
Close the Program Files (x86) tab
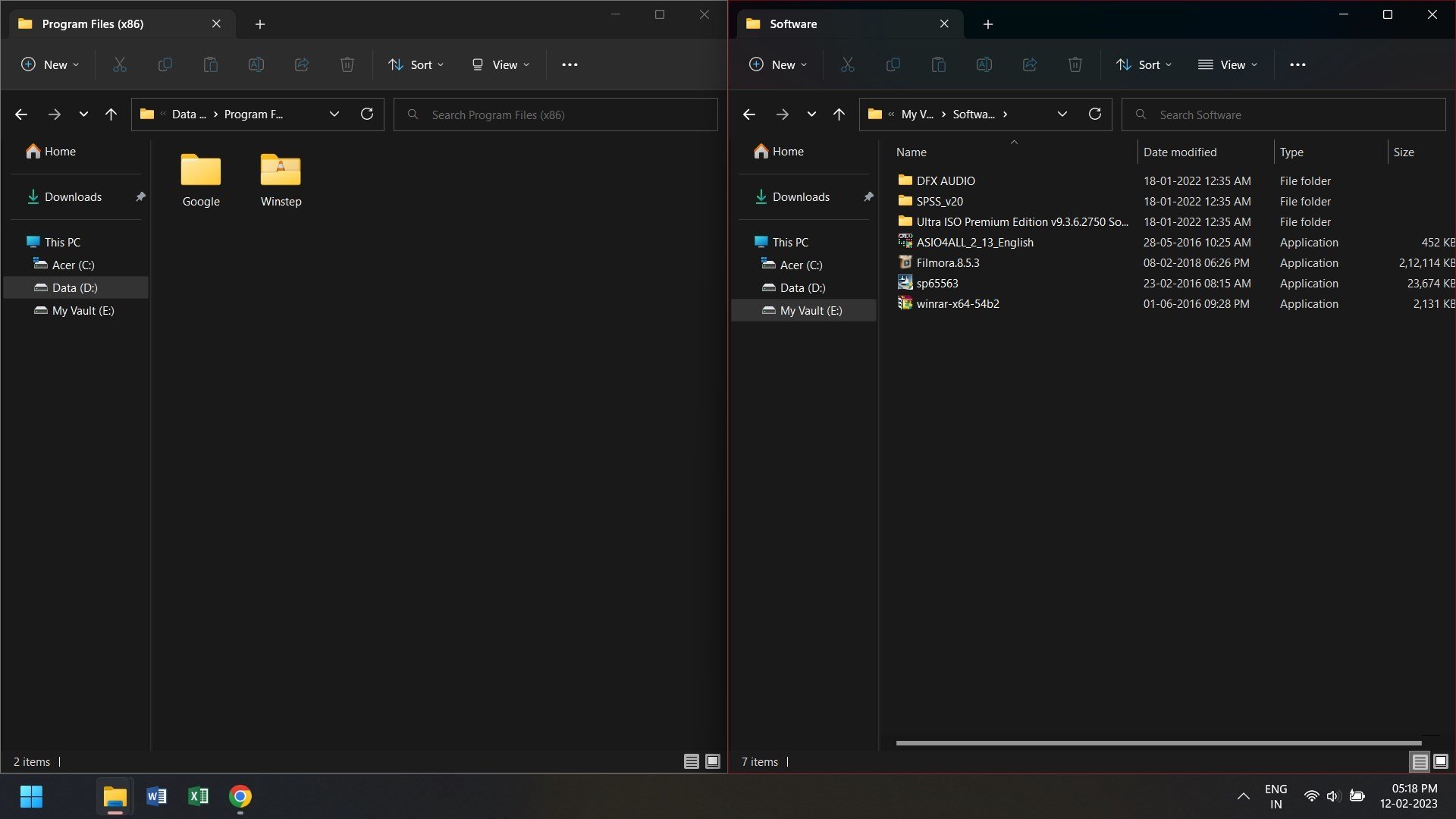click(216, 24)
